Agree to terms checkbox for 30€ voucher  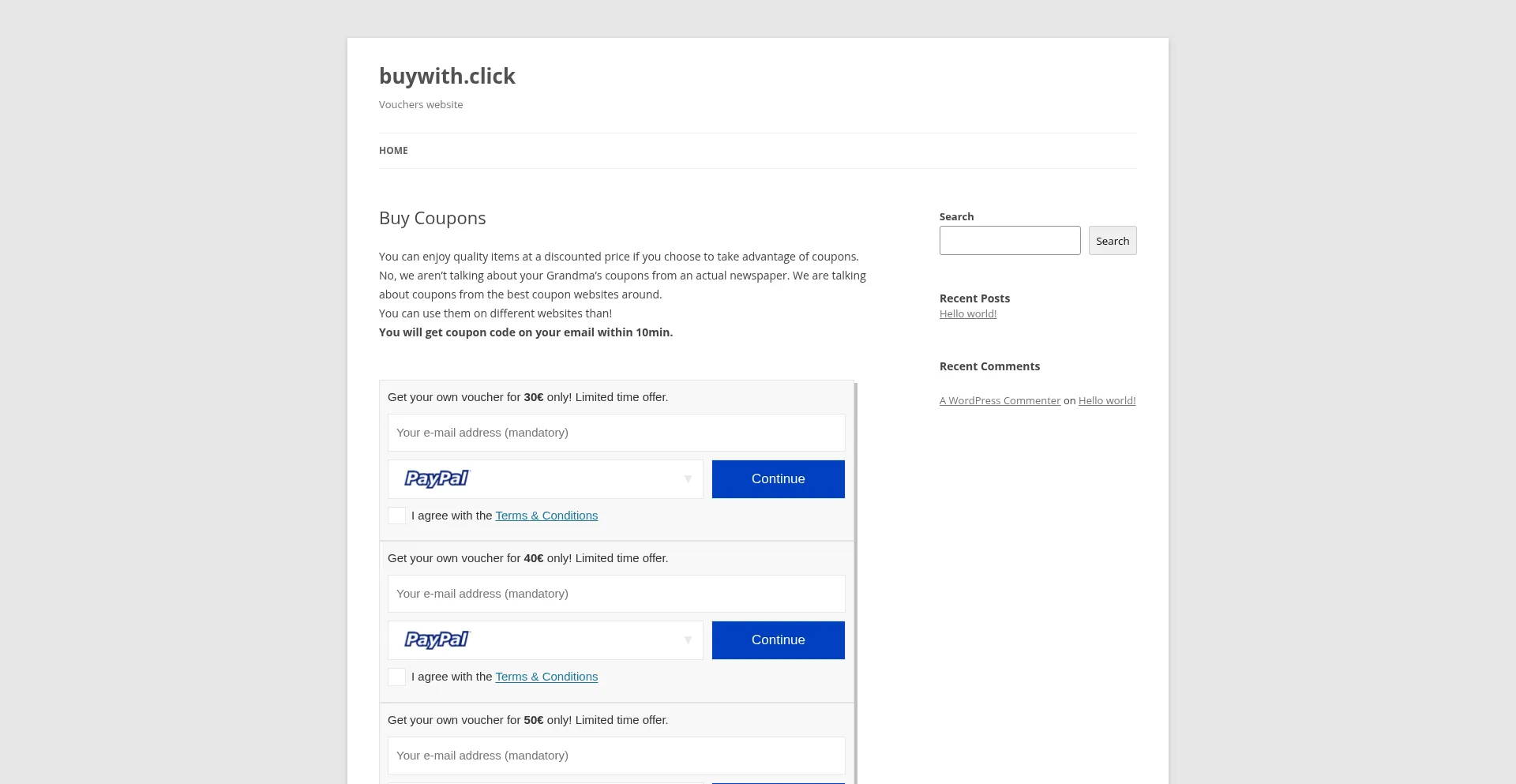[397, 516]
